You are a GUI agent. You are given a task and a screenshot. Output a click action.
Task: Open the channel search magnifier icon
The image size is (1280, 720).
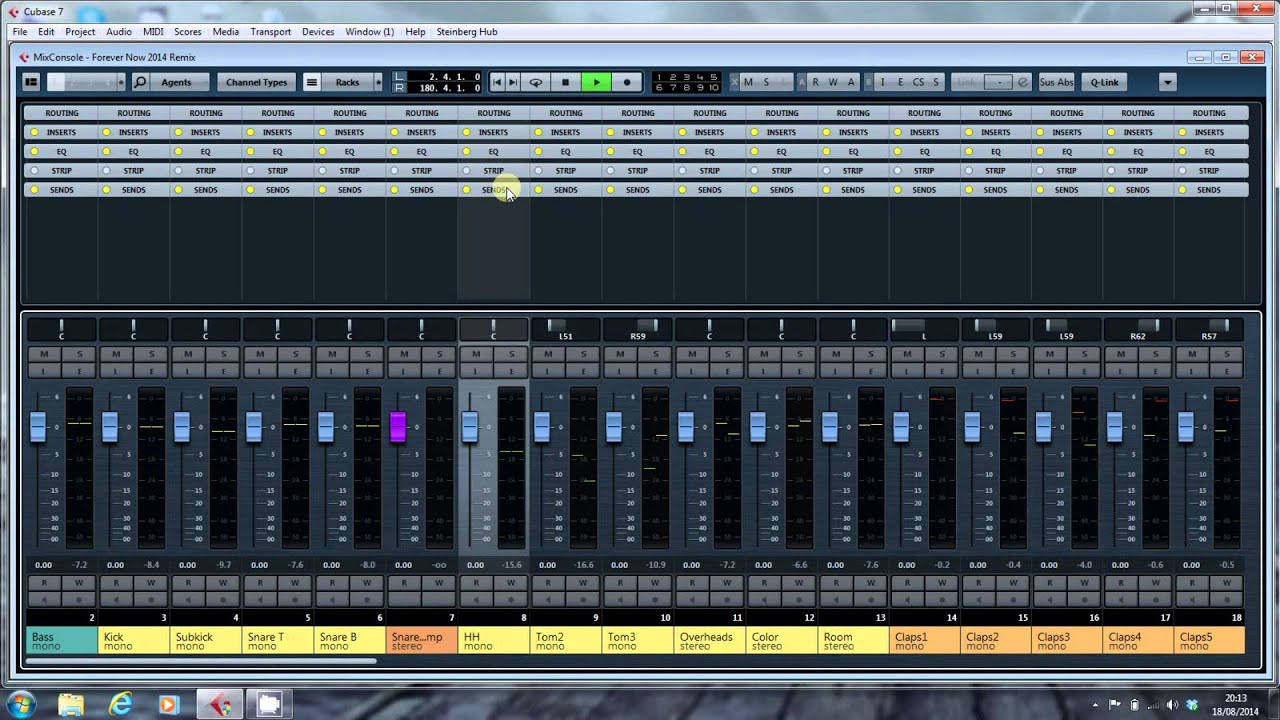[x=140, y=82]
